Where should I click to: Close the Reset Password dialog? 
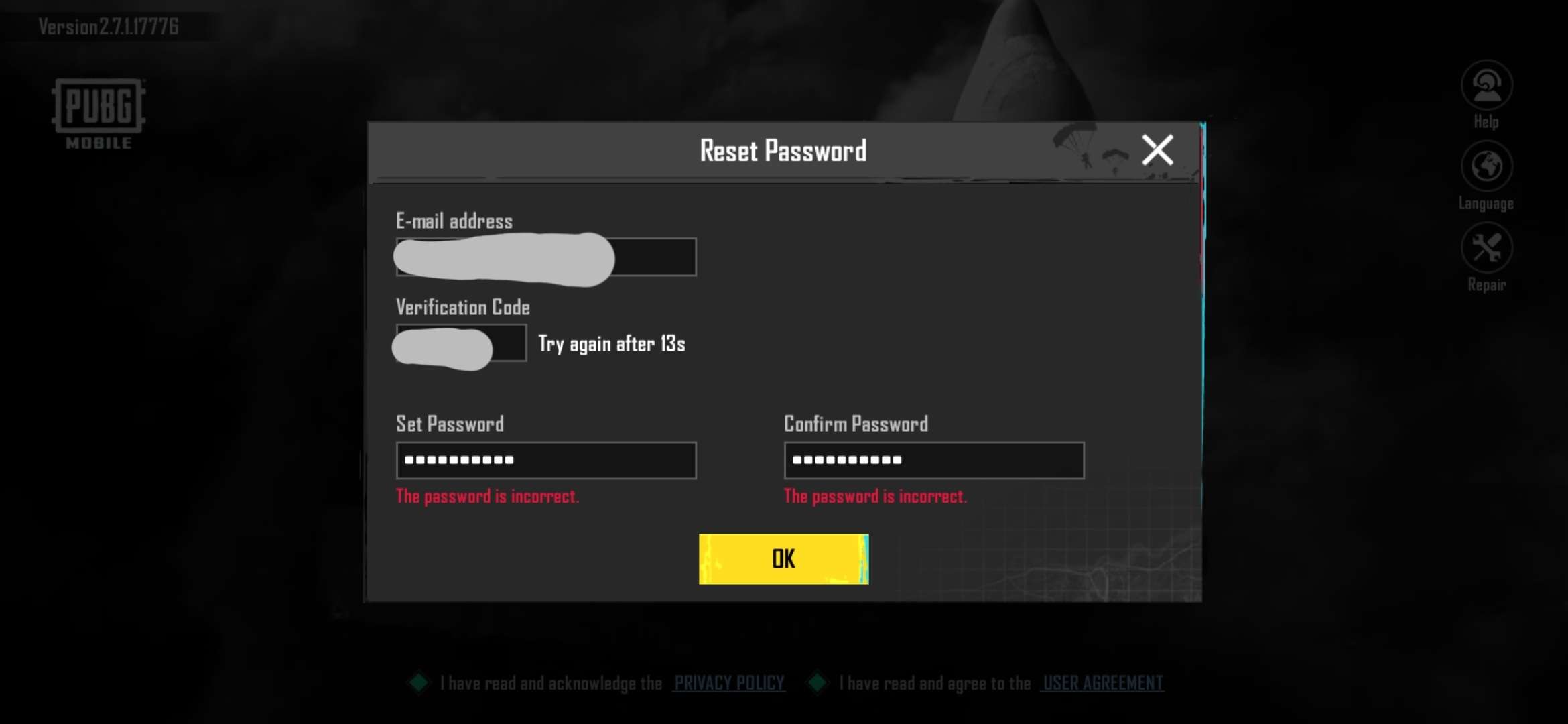pos(1157,149)
